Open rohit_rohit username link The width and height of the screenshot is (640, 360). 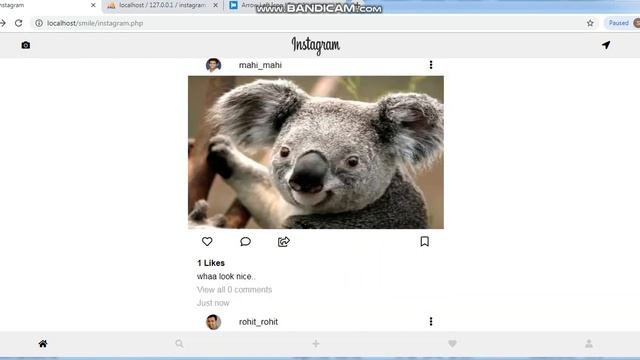coord(258,322)
